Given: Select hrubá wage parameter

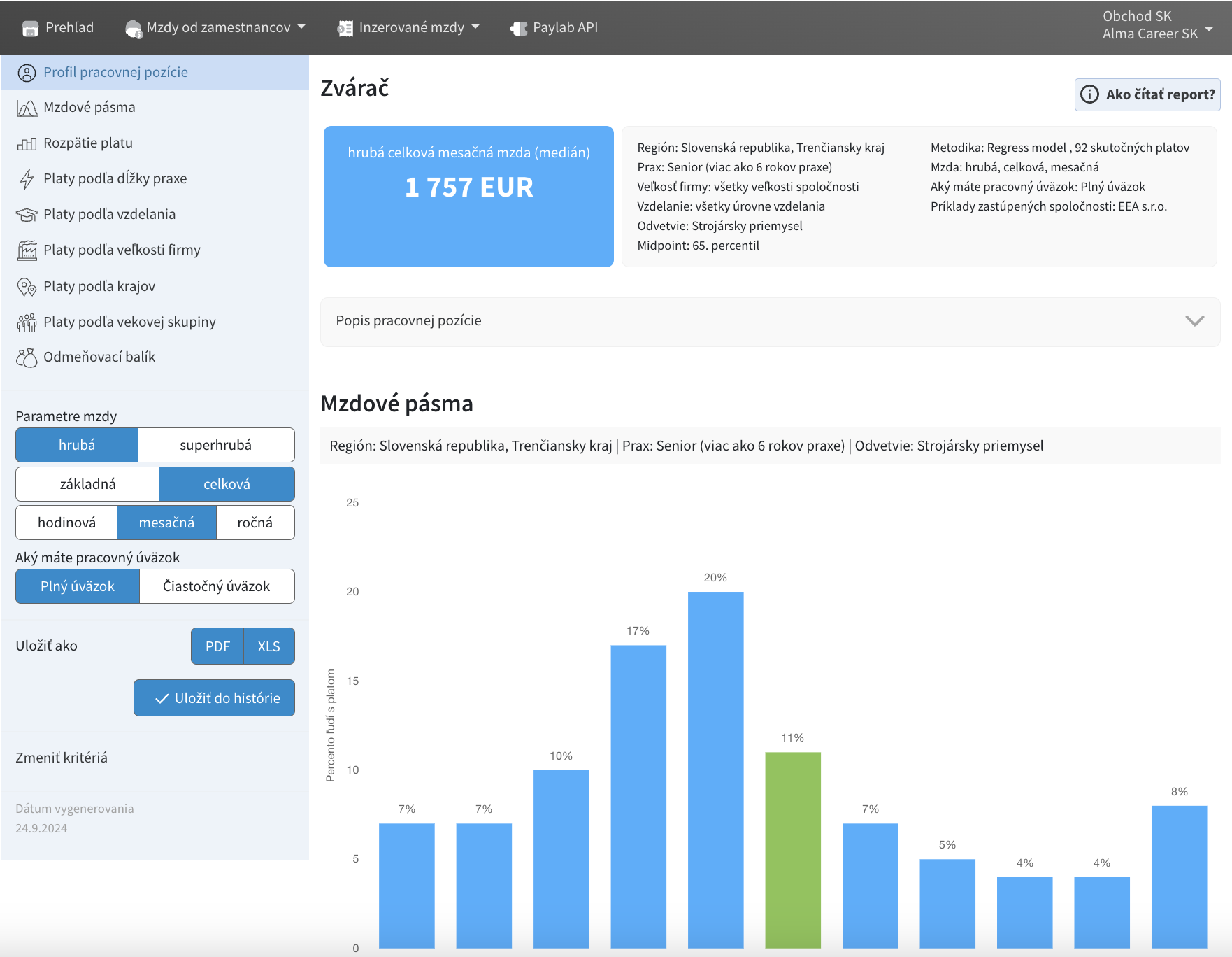Looking at the screenshot, I should (77, 445).
